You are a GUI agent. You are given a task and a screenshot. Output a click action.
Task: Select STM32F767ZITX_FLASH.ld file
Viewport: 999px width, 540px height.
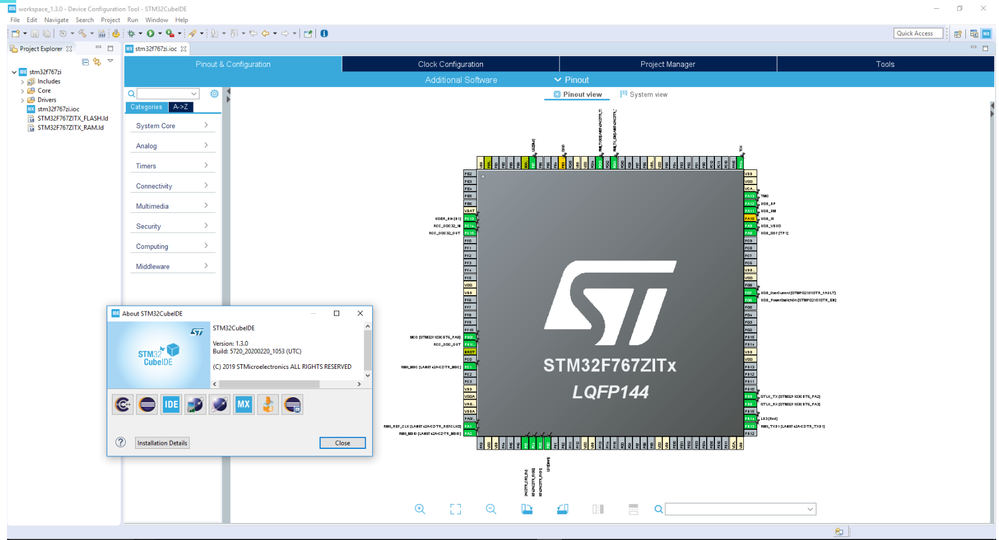point(72,118)
